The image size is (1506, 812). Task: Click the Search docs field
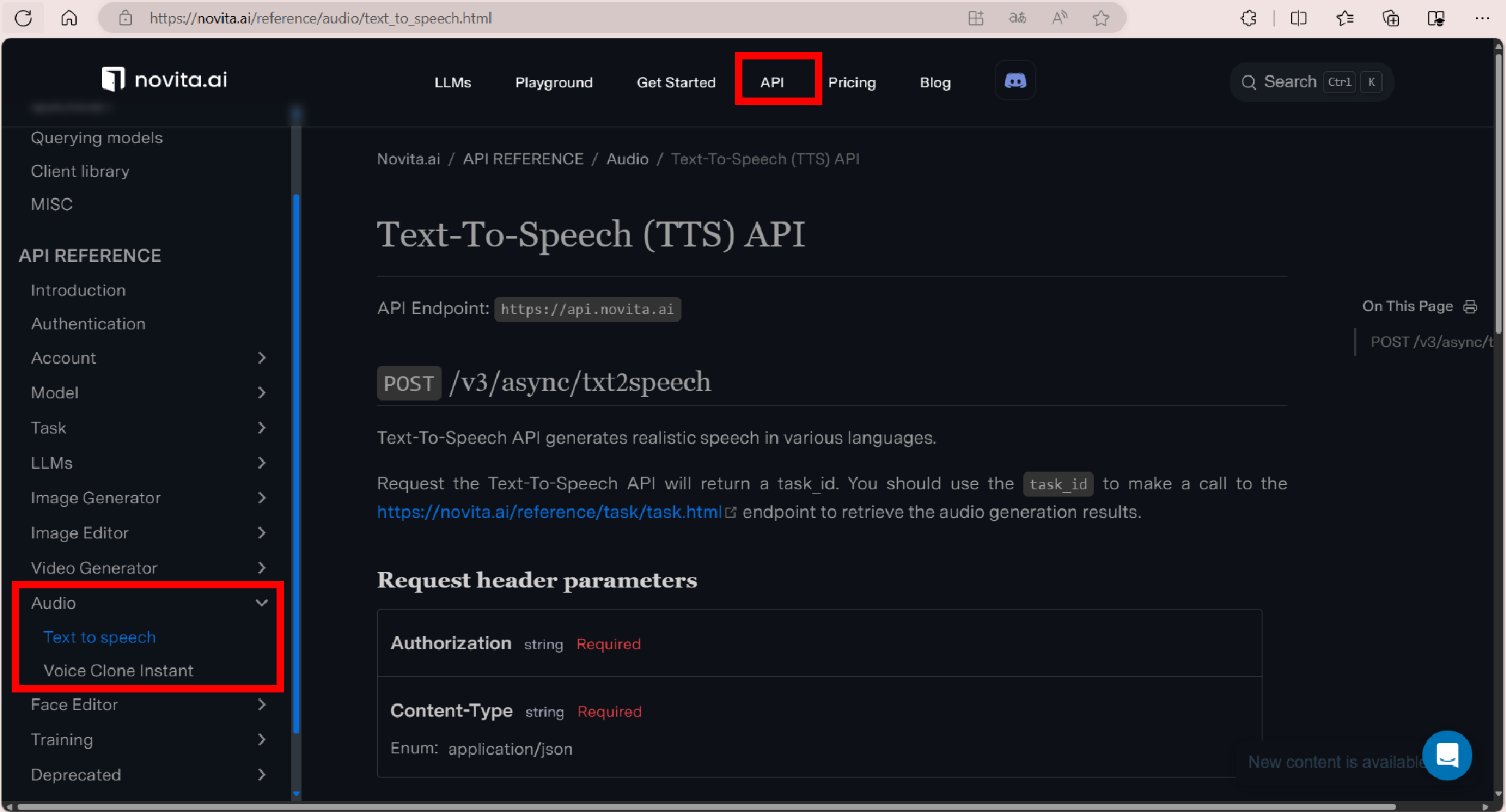click(x=1311, y=82)
